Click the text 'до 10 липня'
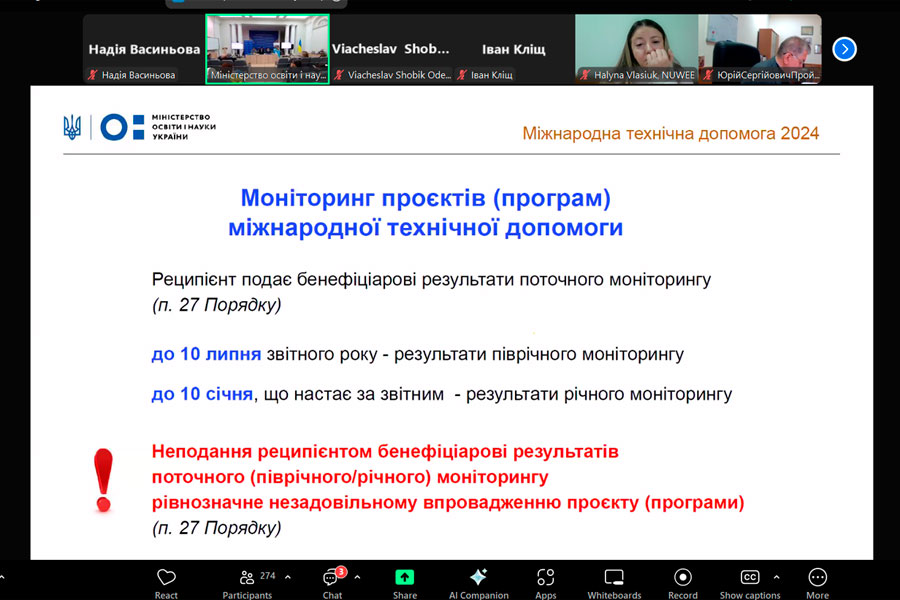 coord(206,354)
